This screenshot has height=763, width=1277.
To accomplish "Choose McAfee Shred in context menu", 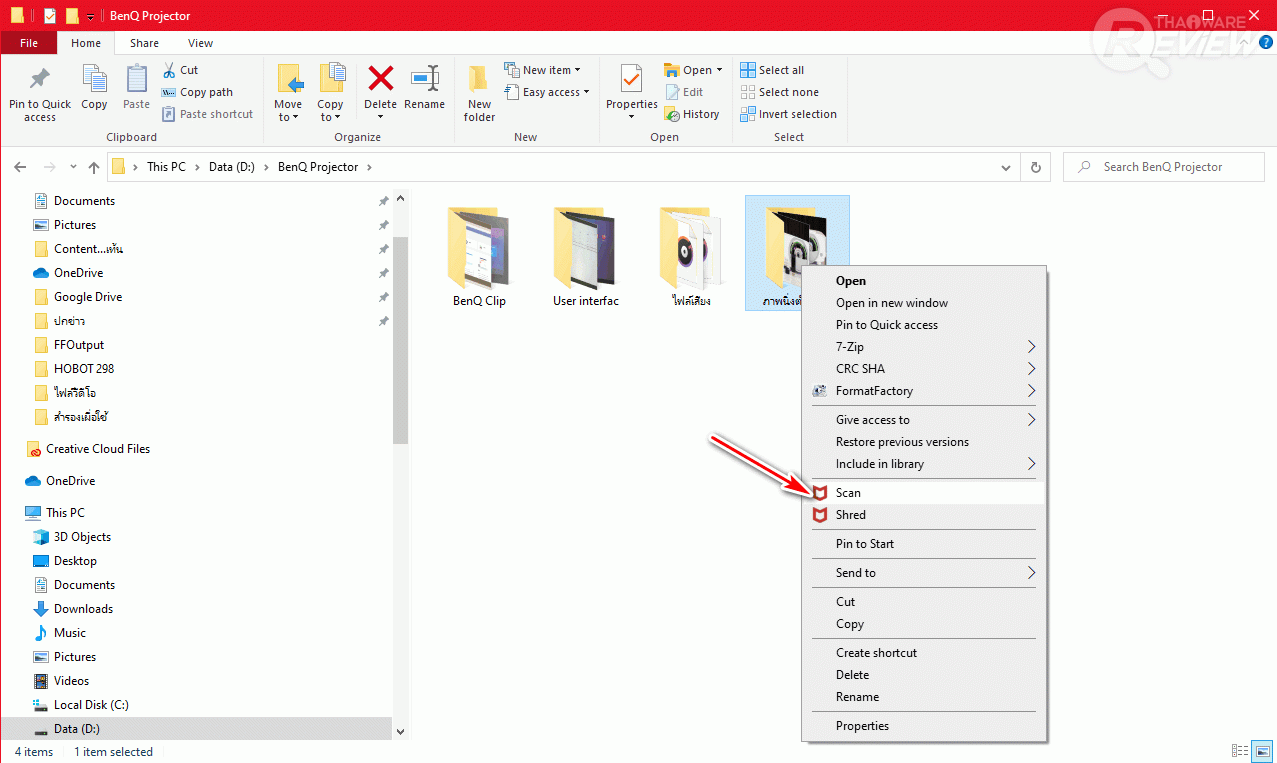I will (x=924, y=515).
